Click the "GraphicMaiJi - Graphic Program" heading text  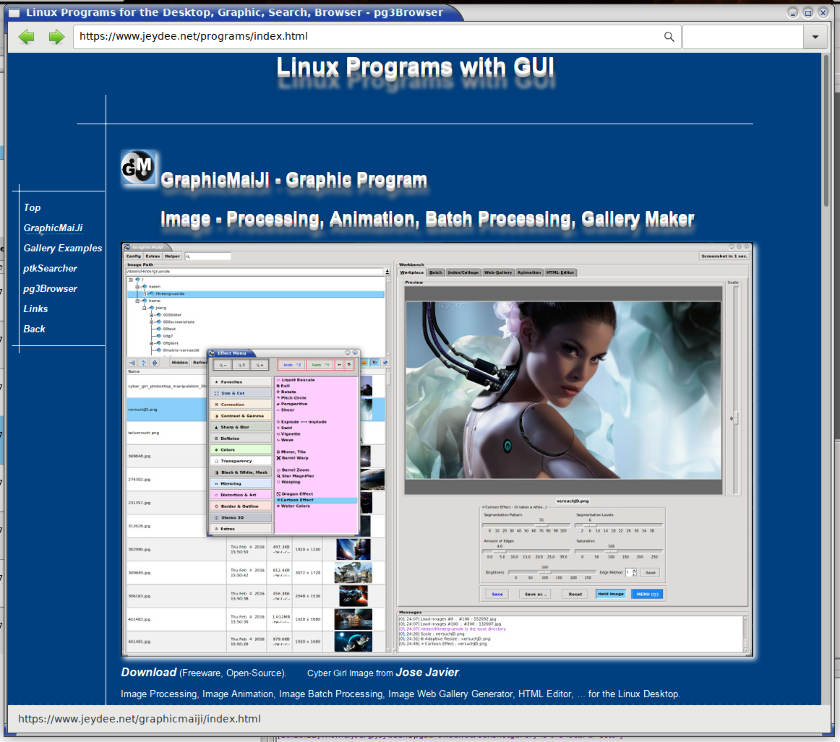294,180
